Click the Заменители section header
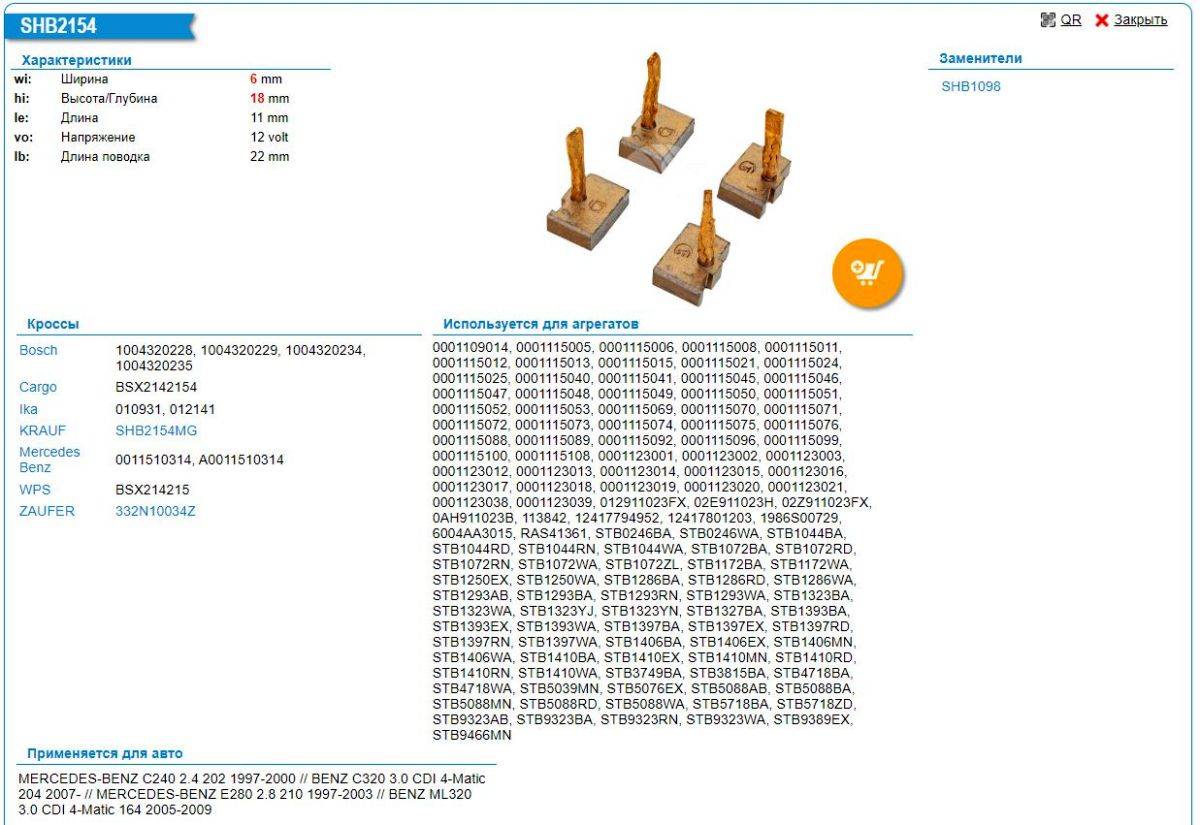The height and width of the screenshot is (825, 1200). (x=980, y=59)
